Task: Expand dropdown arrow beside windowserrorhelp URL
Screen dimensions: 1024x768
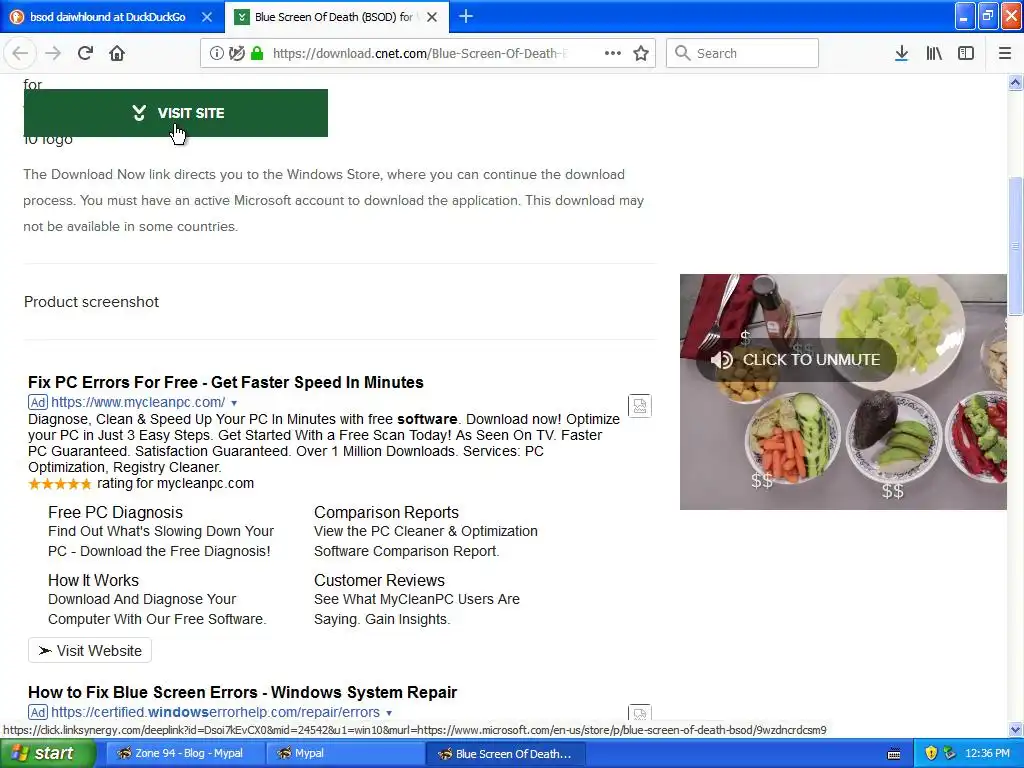Action: (389, 713)
